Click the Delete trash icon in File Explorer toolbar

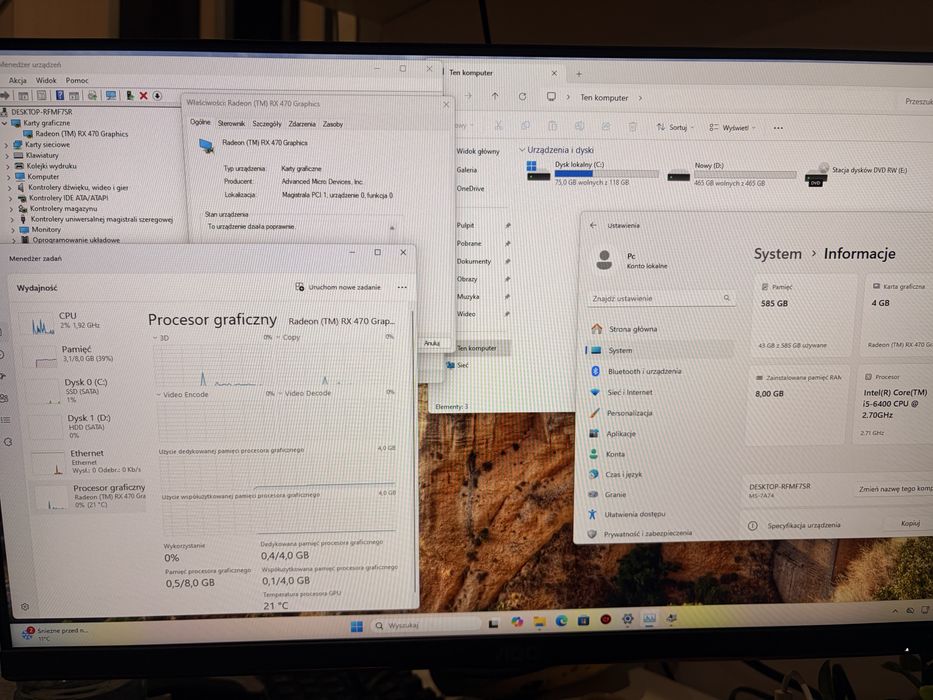click(633, 126)
